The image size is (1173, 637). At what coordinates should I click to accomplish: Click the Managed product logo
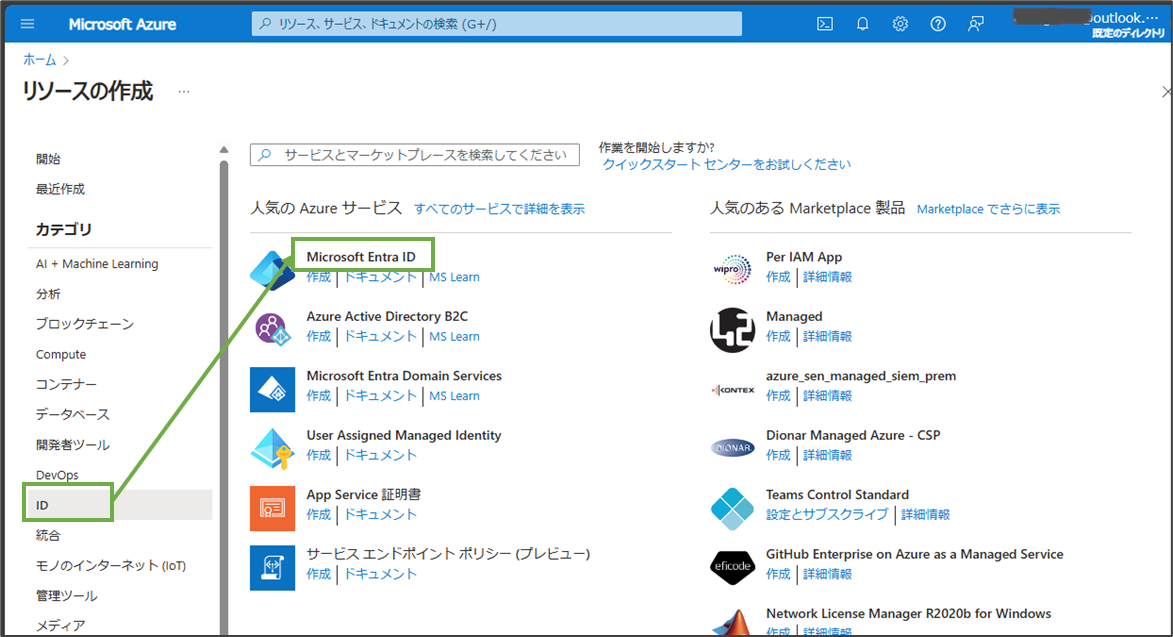[x=732, y=330]
